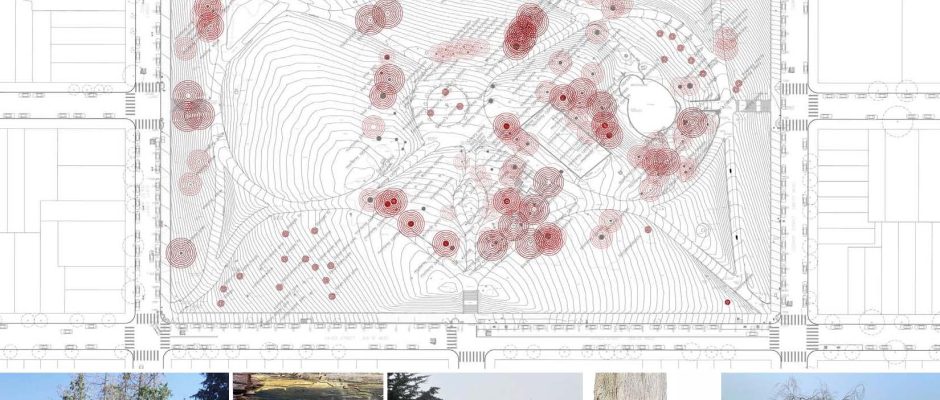Select the stairs at the south entrance

coord(470,298)
